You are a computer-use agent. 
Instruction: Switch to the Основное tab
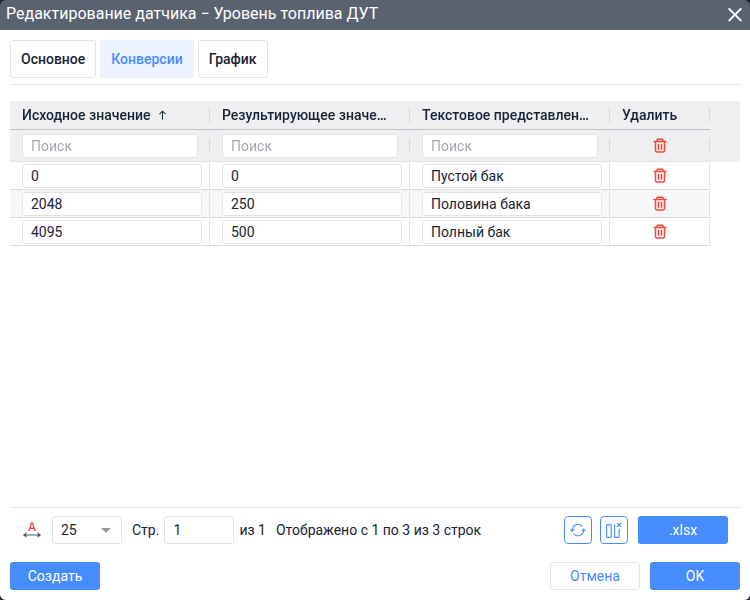tap(53, 59)
